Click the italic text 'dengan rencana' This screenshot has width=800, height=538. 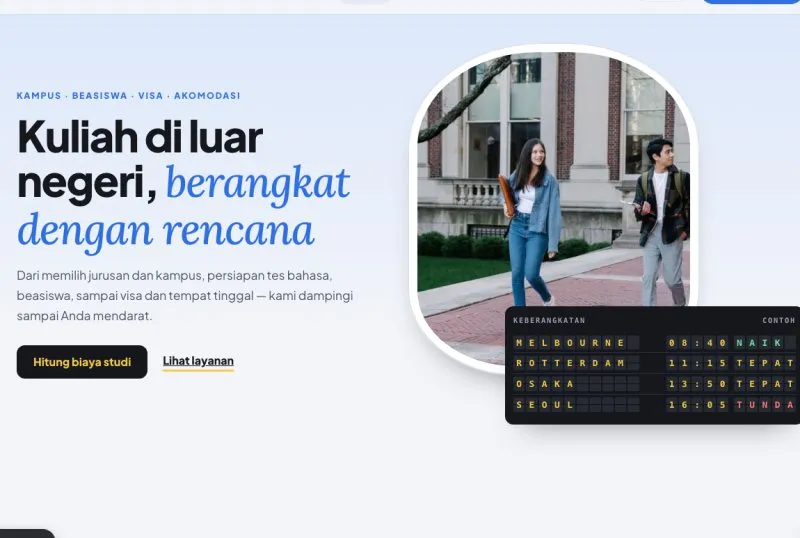[166, 231]
